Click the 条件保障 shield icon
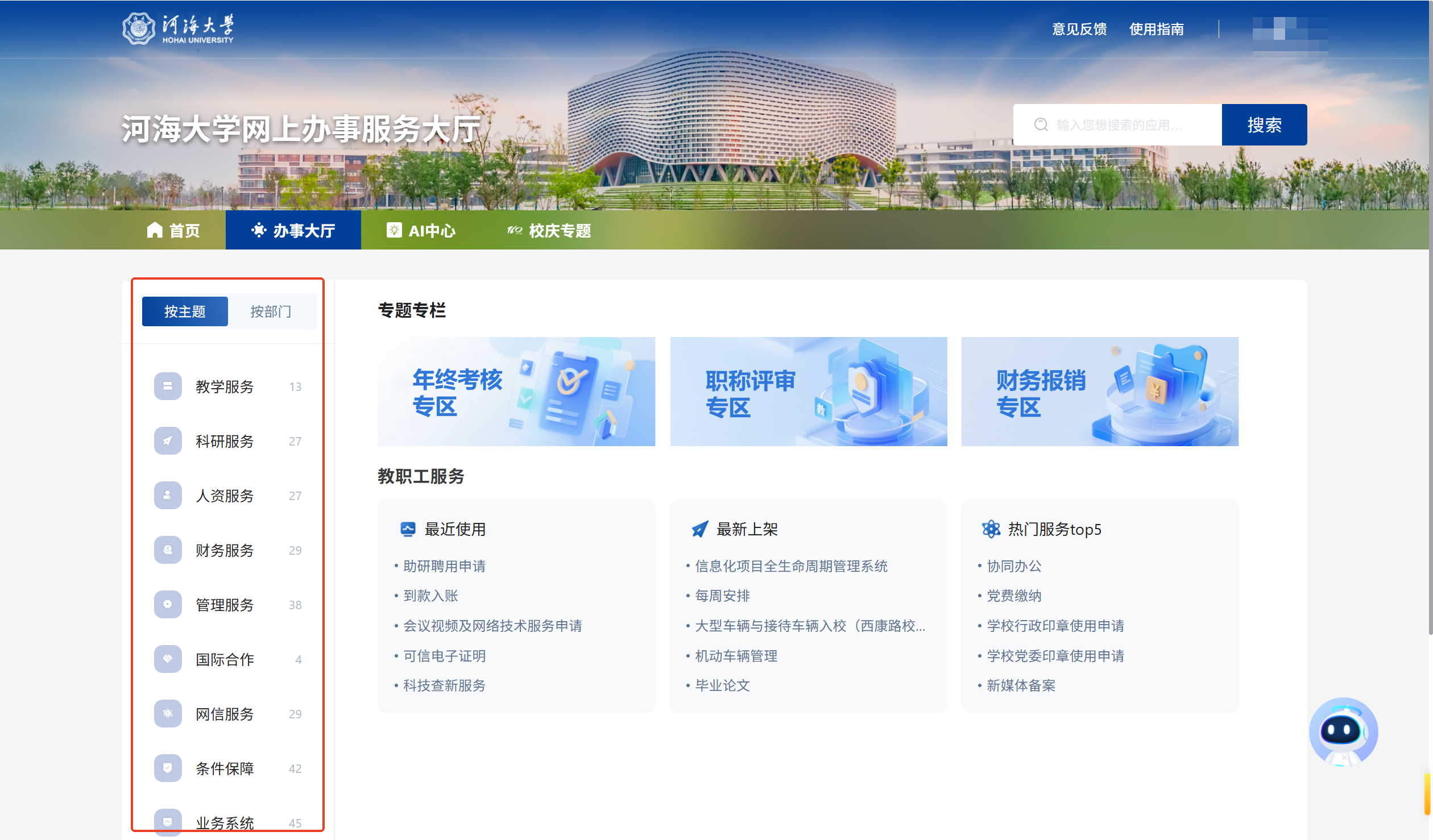The width and height of the screenshot is (1433, 840). click(x=168, y=768)
